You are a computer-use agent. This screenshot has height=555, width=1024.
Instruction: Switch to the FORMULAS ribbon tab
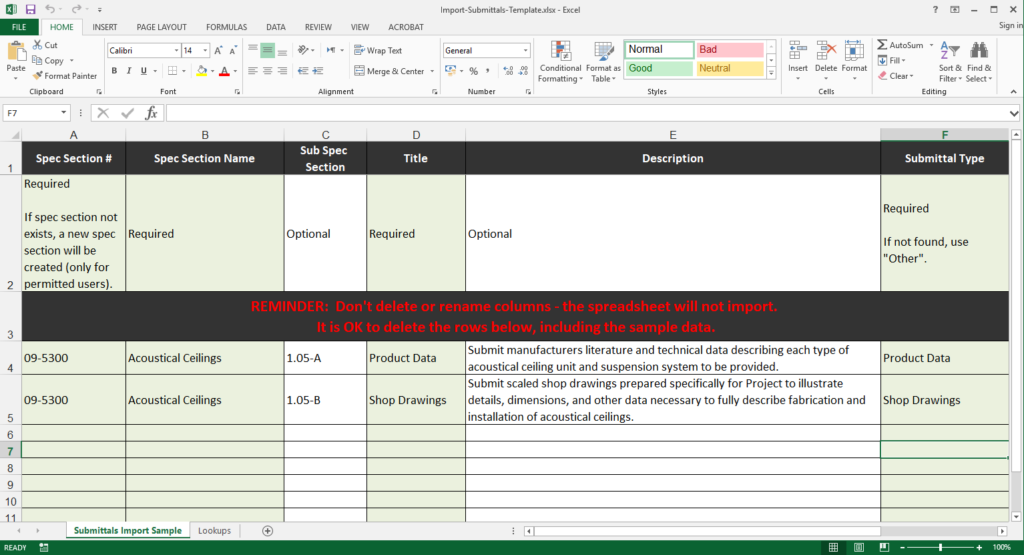click(x=226, y=27)
